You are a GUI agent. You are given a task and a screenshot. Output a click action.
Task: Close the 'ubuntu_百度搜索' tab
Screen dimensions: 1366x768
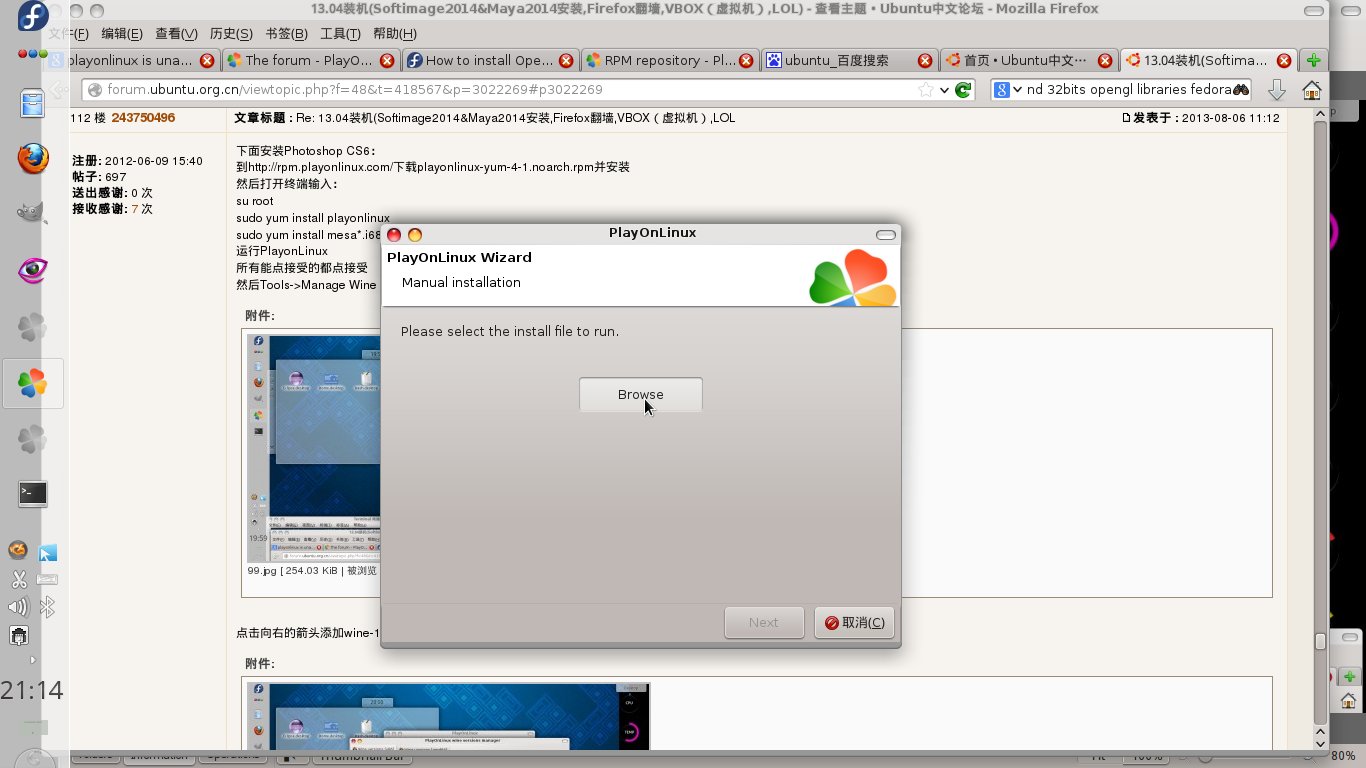click(x=926, y=60)
